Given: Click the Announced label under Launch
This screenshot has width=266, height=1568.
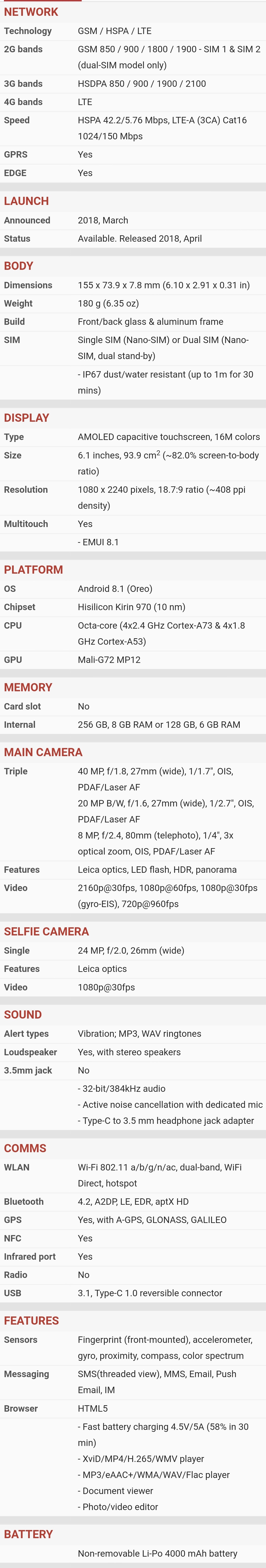Looking at the screenshot, I should tap(27, 220).
